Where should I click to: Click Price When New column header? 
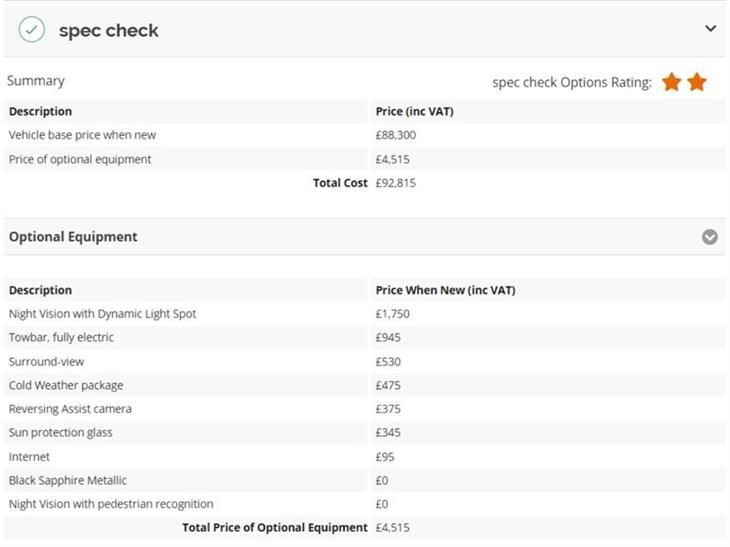445,290
